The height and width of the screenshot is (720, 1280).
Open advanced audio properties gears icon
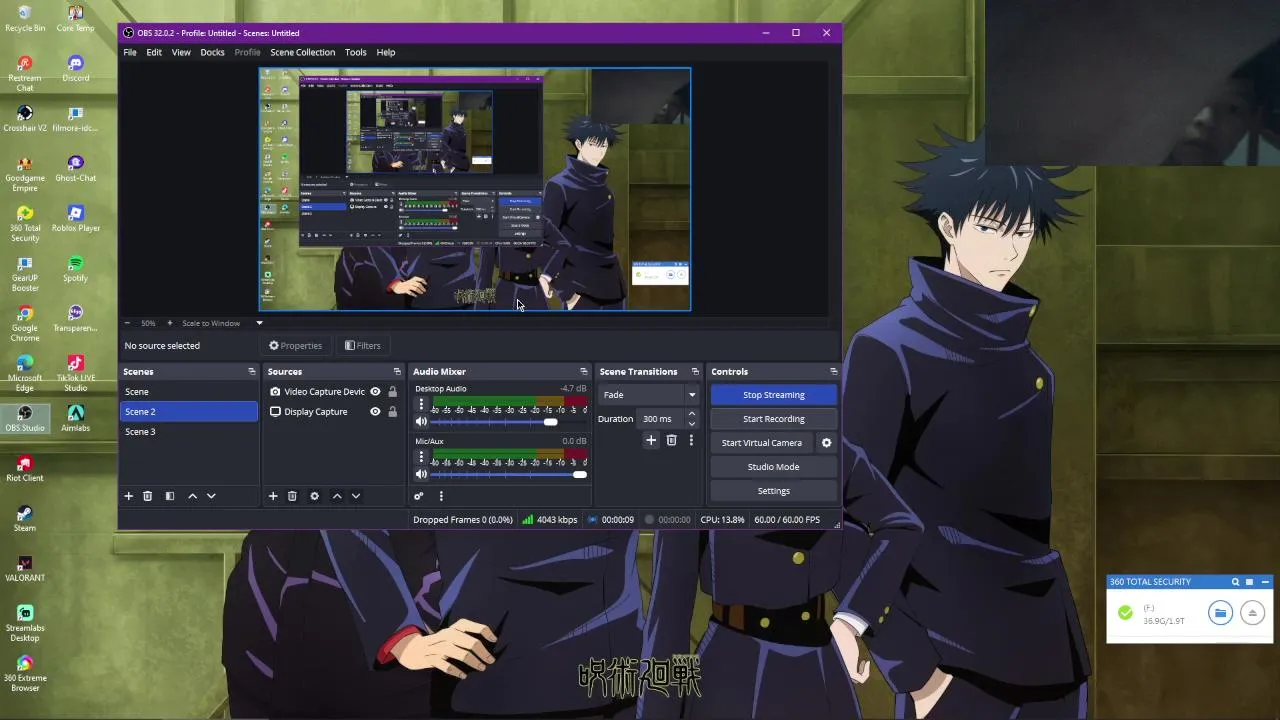pyautogui.click(x=419, y=496)
